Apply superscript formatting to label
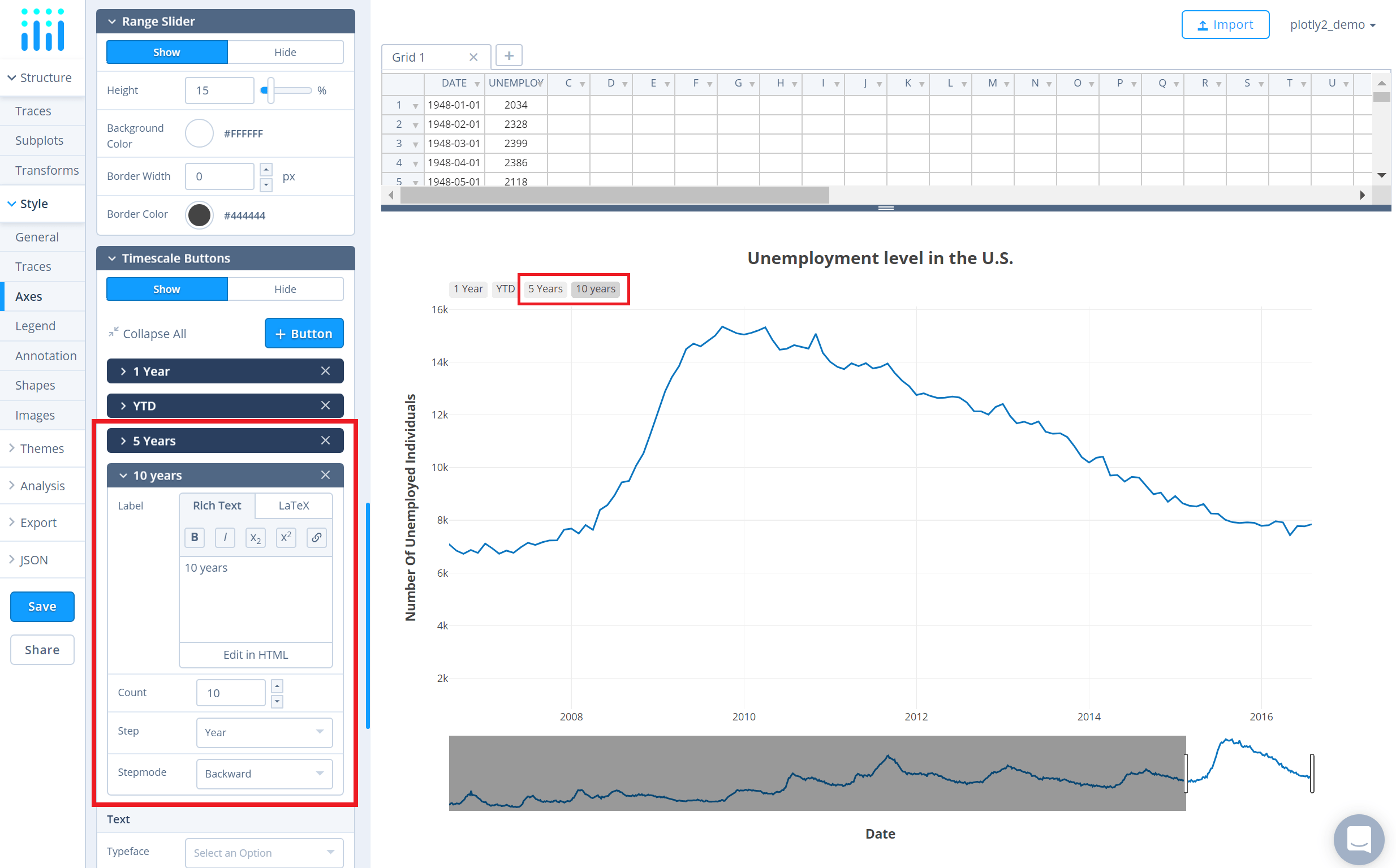 (x=286, y=537)
